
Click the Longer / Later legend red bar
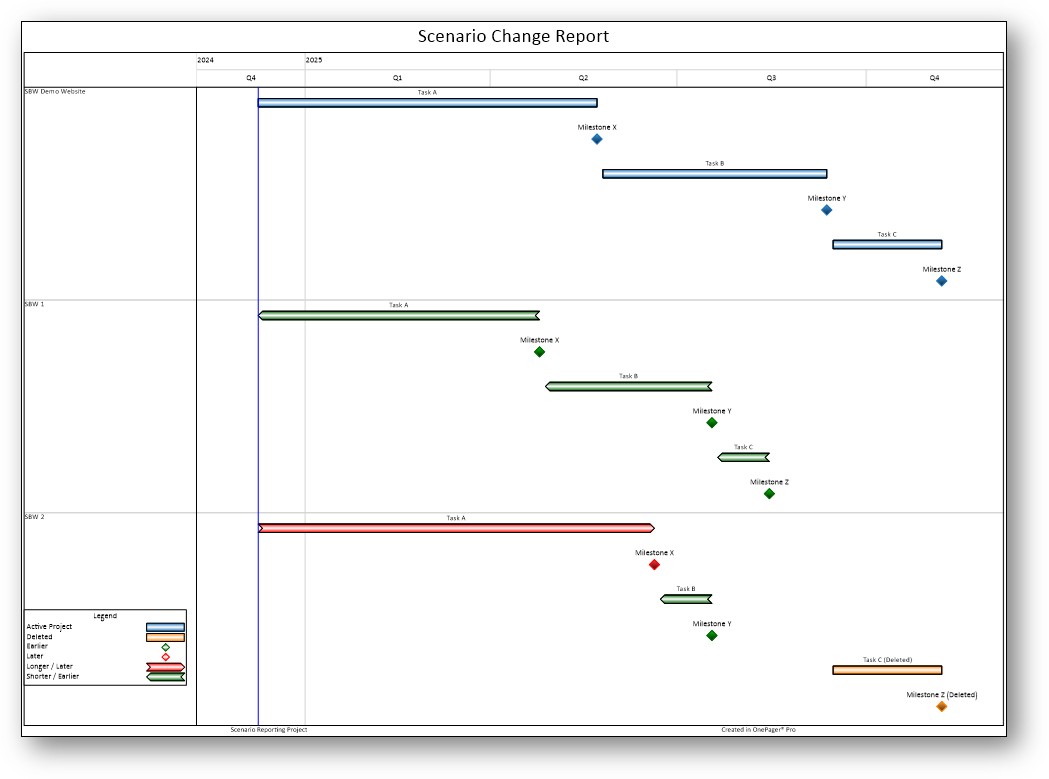pos(165,667)
